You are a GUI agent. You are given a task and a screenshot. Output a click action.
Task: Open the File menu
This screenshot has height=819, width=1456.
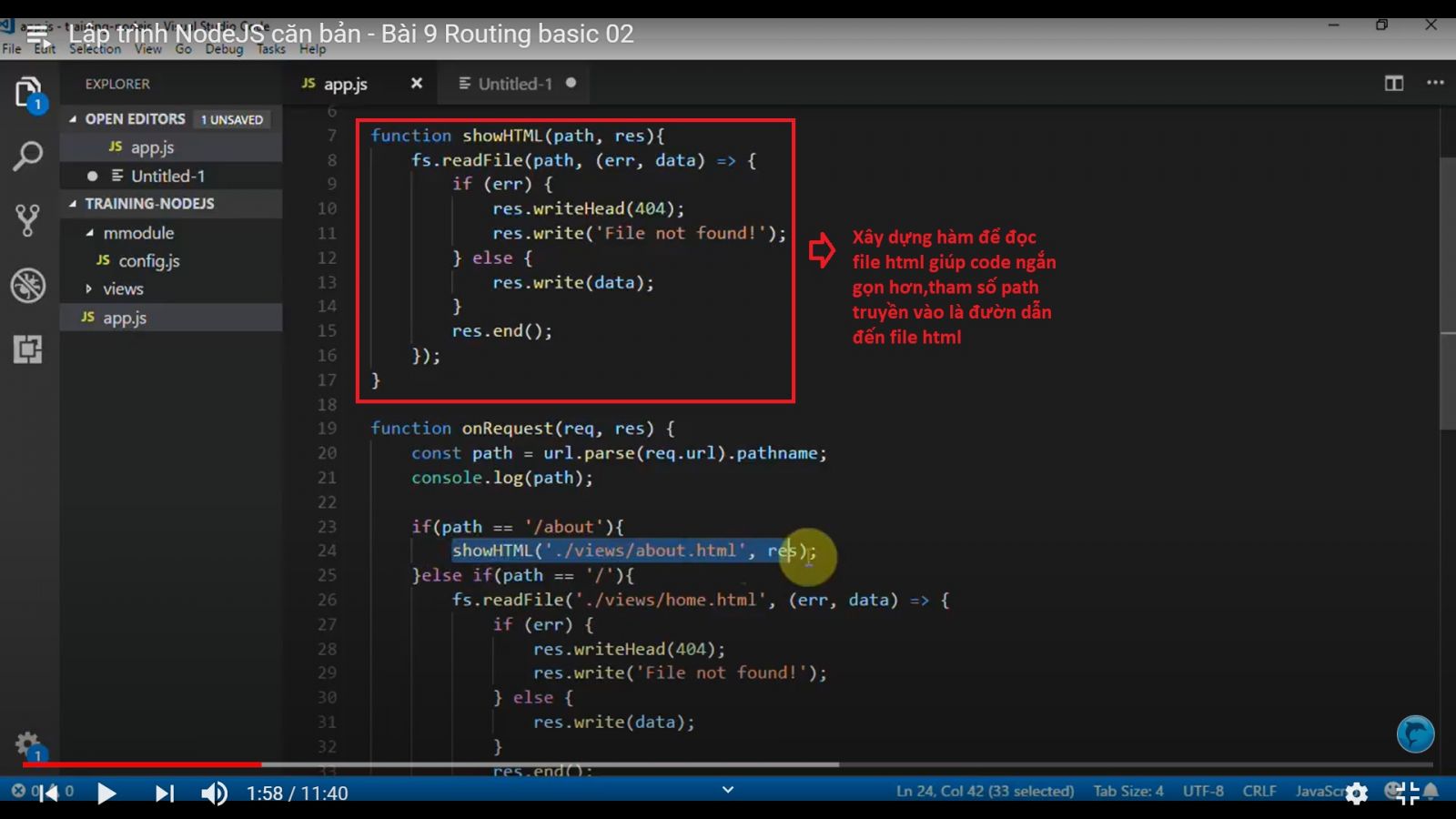[11, 49]
